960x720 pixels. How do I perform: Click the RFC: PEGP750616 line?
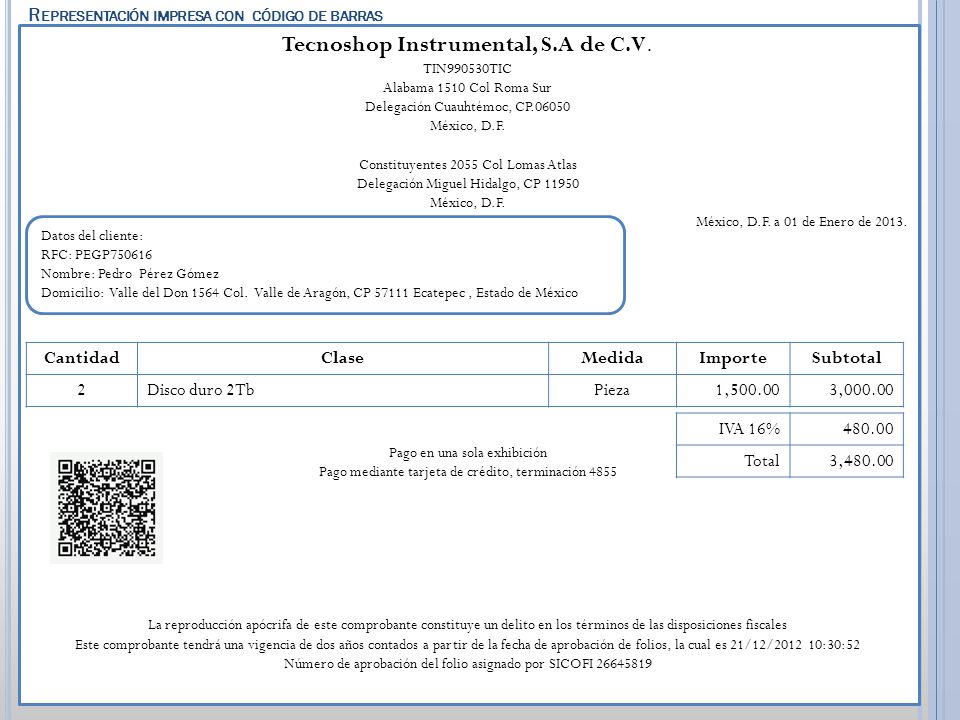click(97, 255)
